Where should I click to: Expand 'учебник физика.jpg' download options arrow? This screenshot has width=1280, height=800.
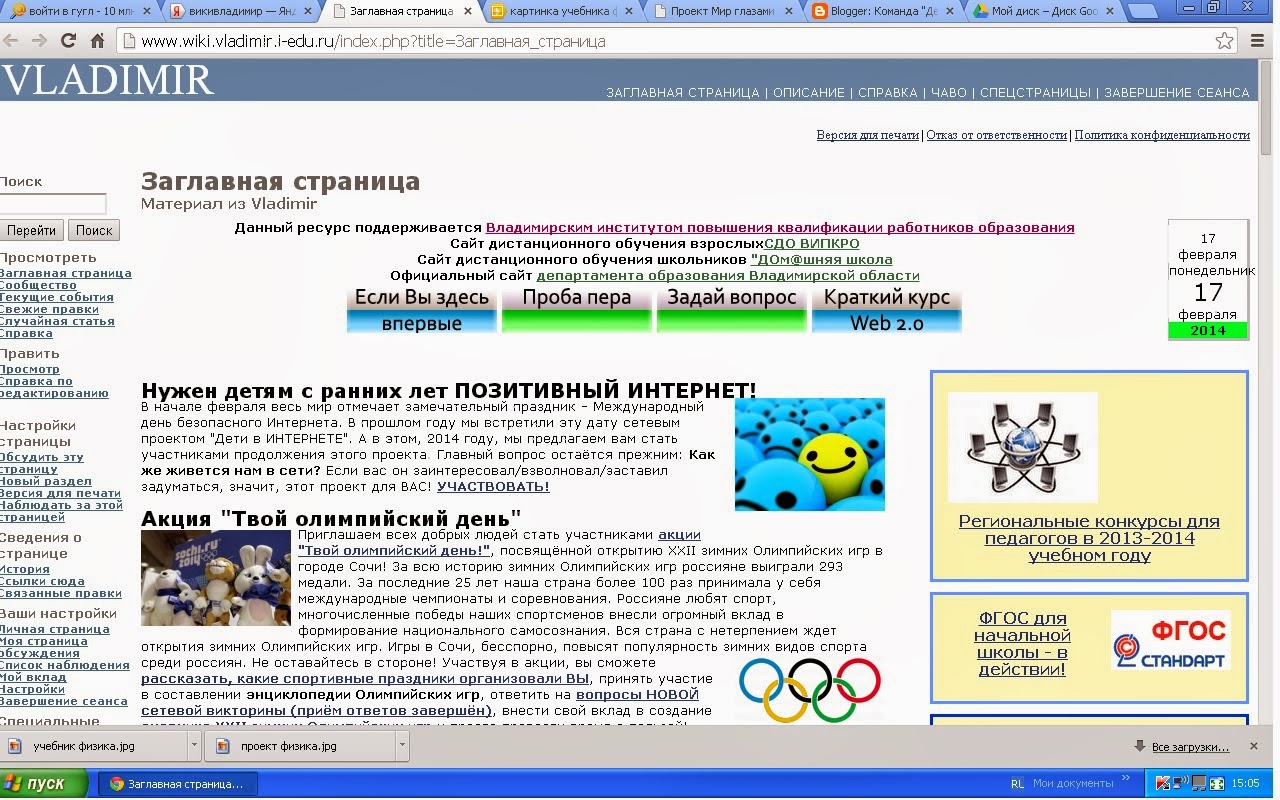(x=194, y=746)
